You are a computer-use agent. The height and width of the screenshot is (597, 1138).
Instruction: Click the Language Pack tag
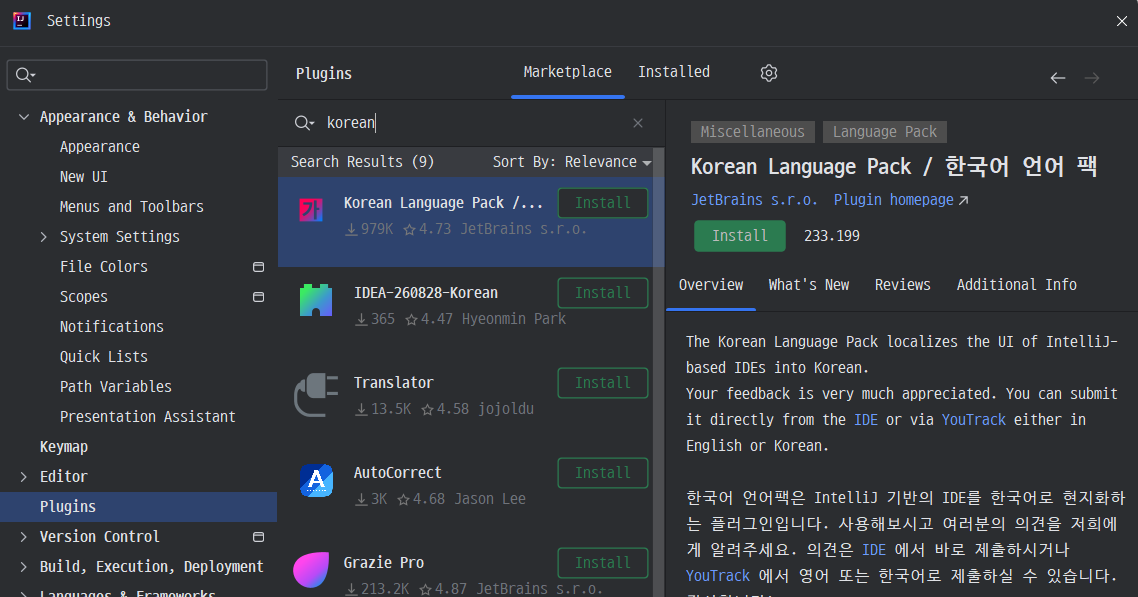click(885, 132)
